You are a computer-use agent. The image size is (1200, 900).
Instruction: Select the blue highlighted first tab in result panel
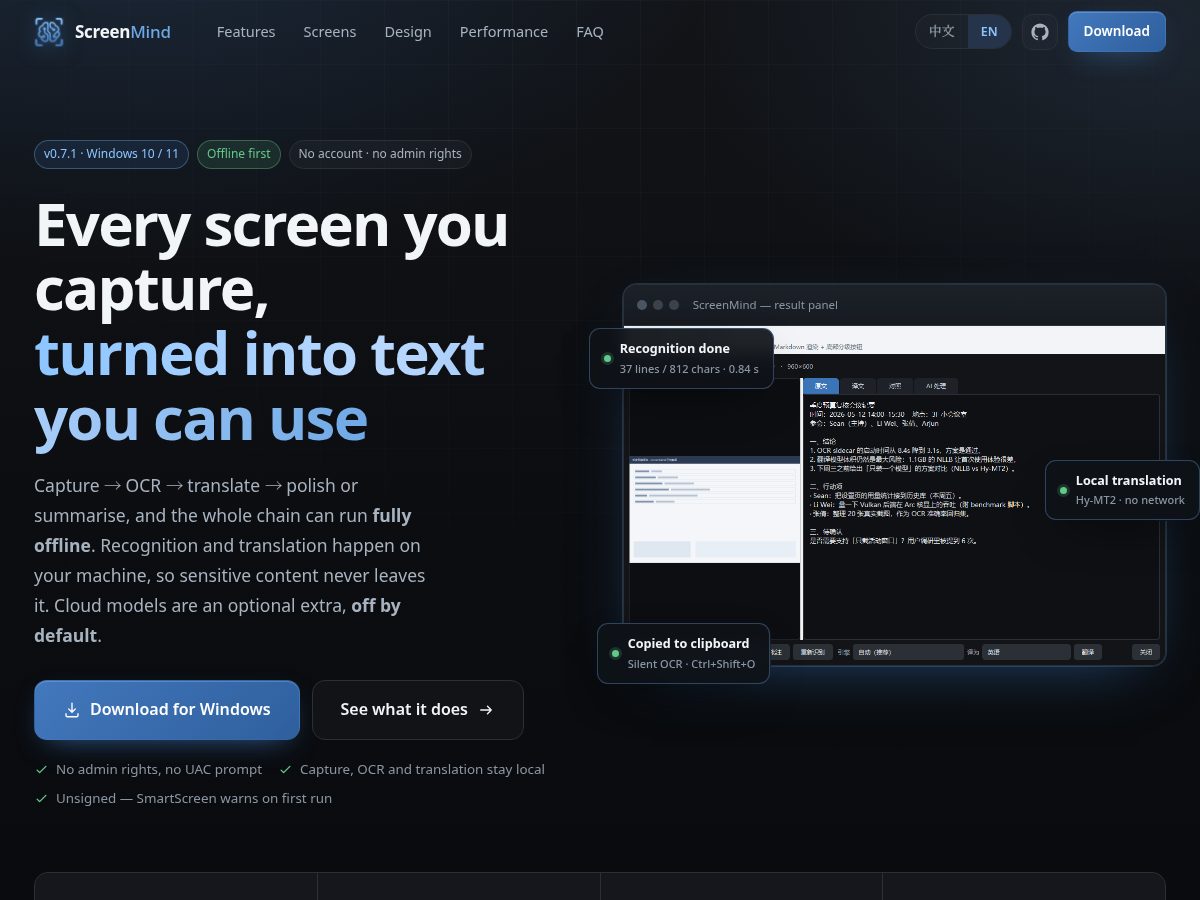[x=821, y=386]
